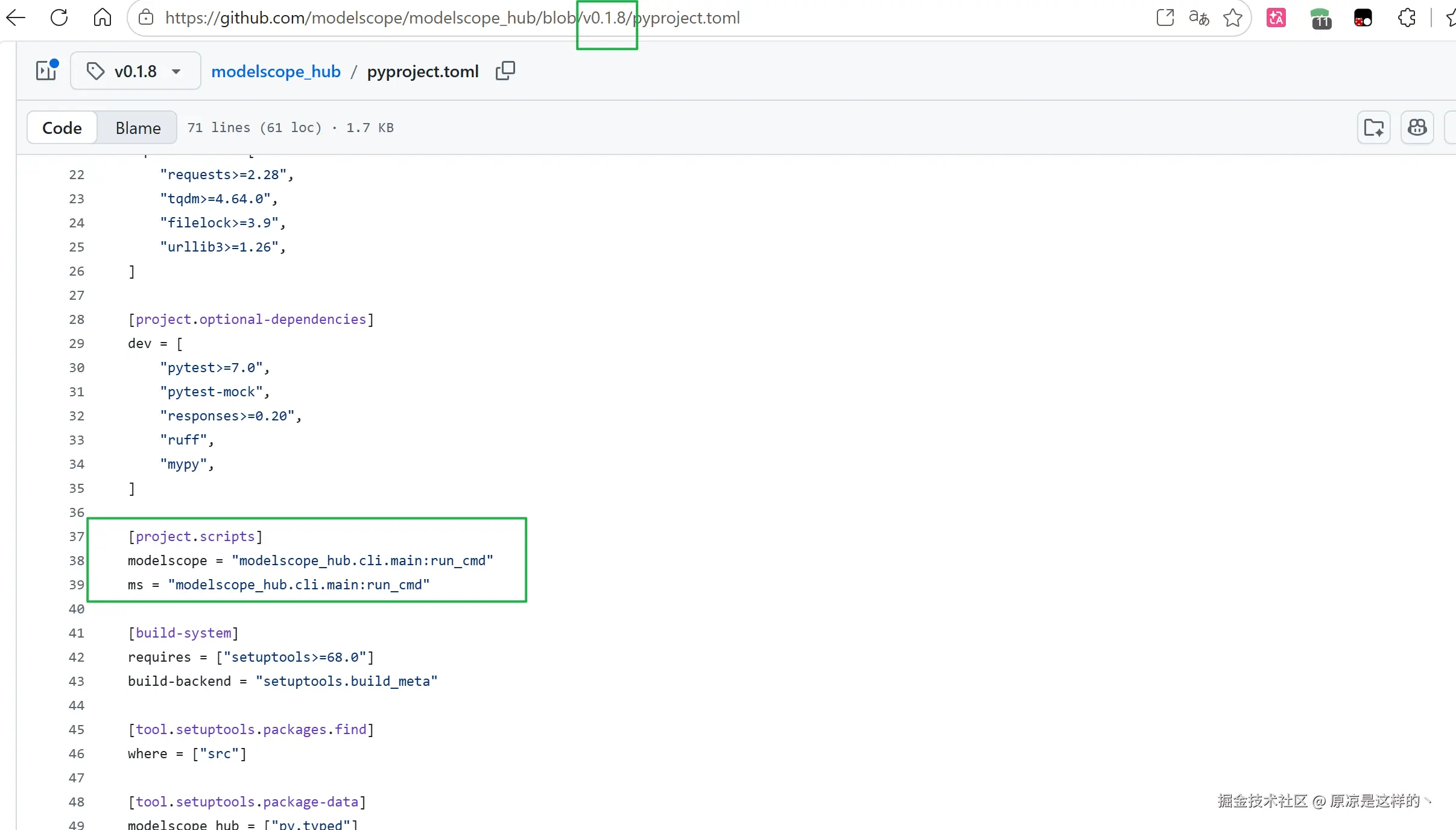Open the pink translator extension icon

click(1276, 17)
